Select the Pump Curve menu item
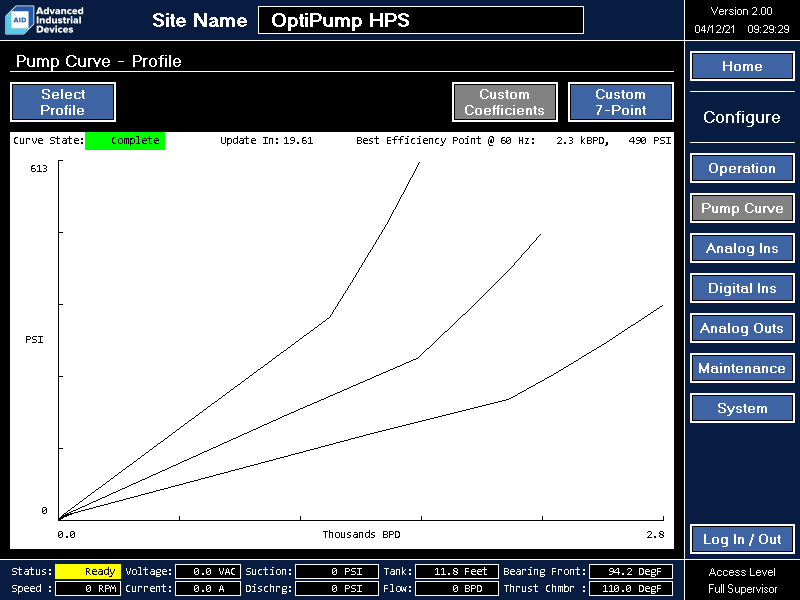This screenshot has height=600, width=800. coord(742,208)
